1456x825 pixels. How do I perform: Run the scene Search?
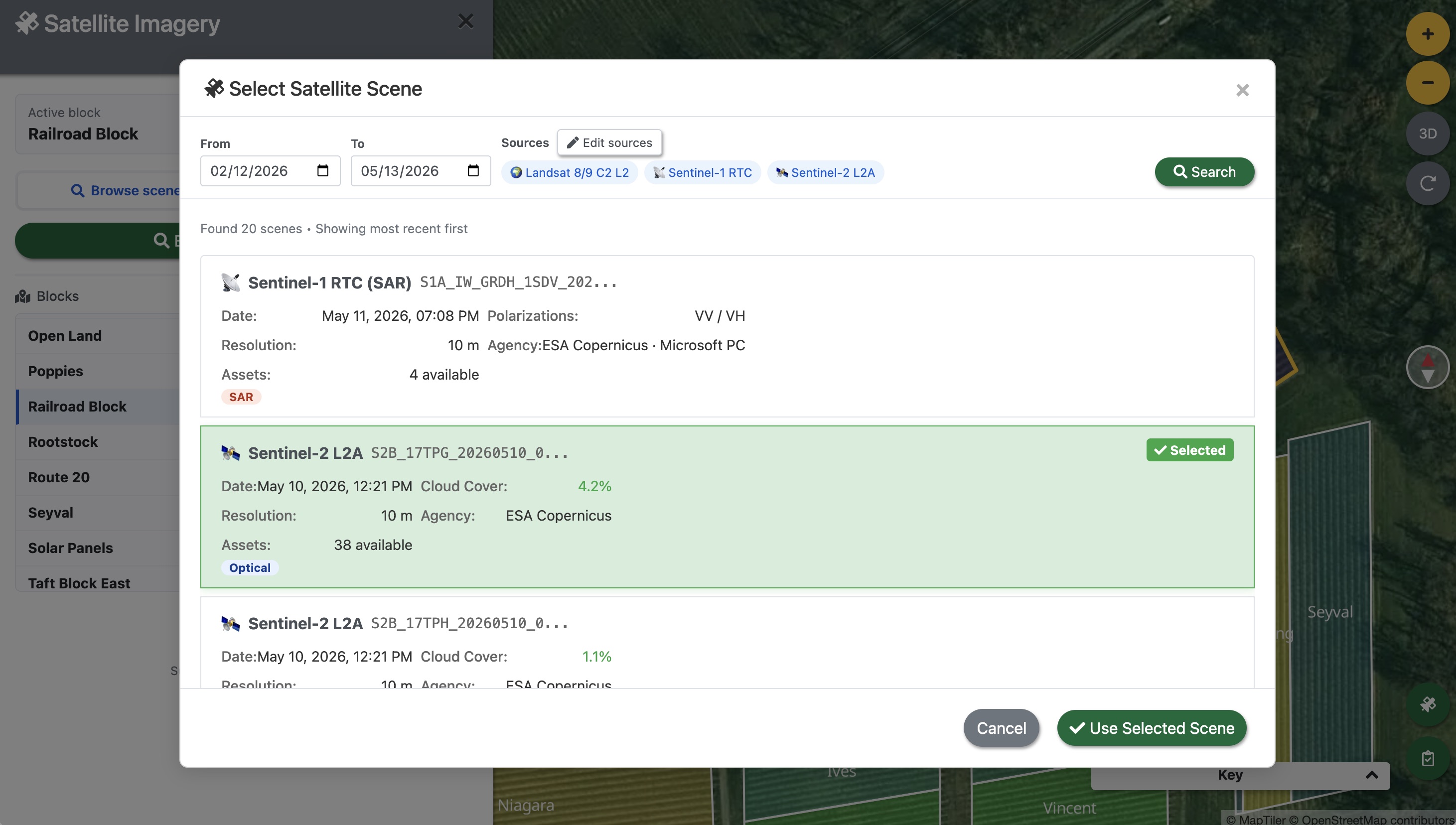pos(1204,172)
